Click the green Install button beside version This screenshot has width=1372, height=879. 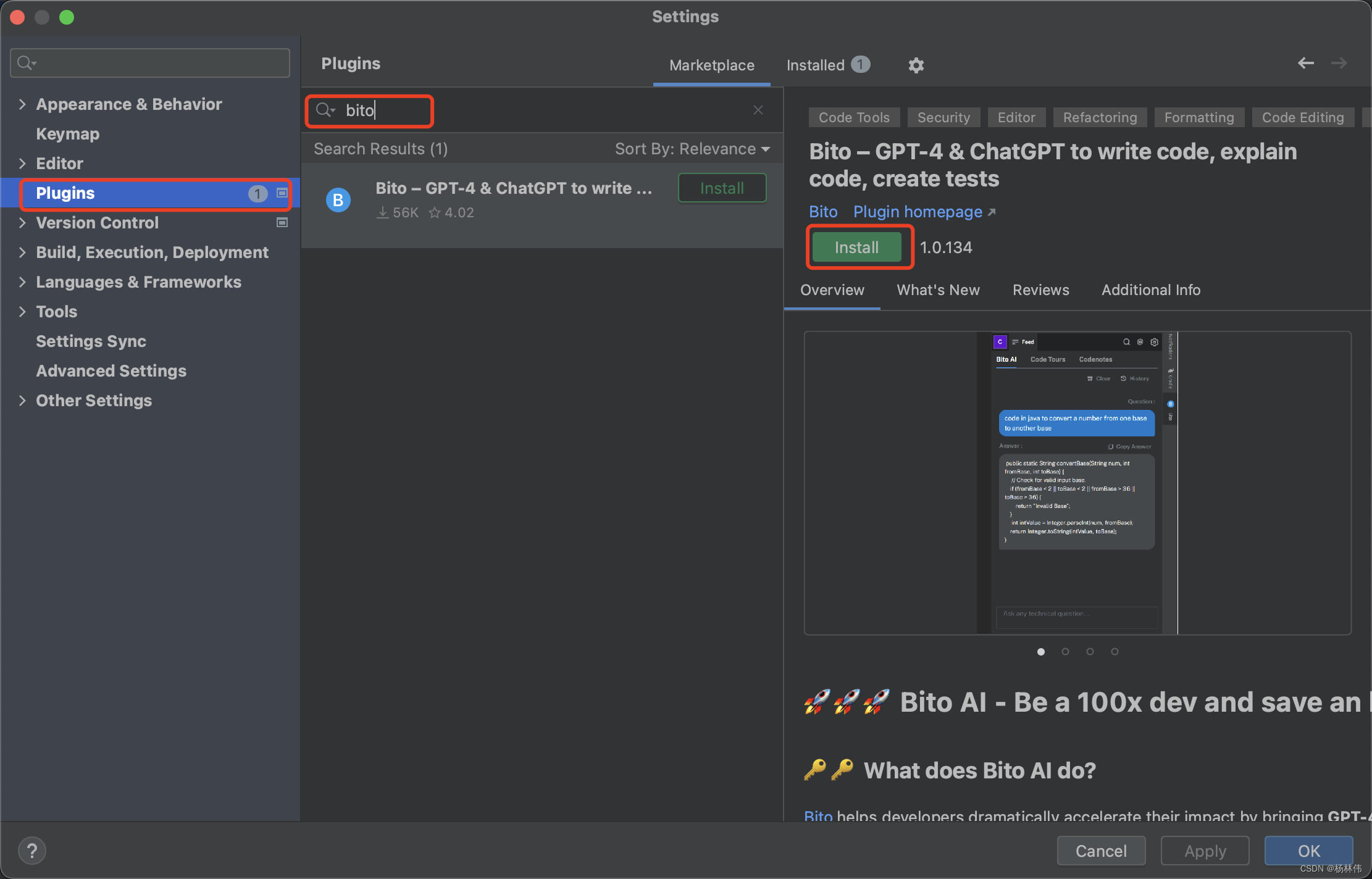tap(856, 248)
